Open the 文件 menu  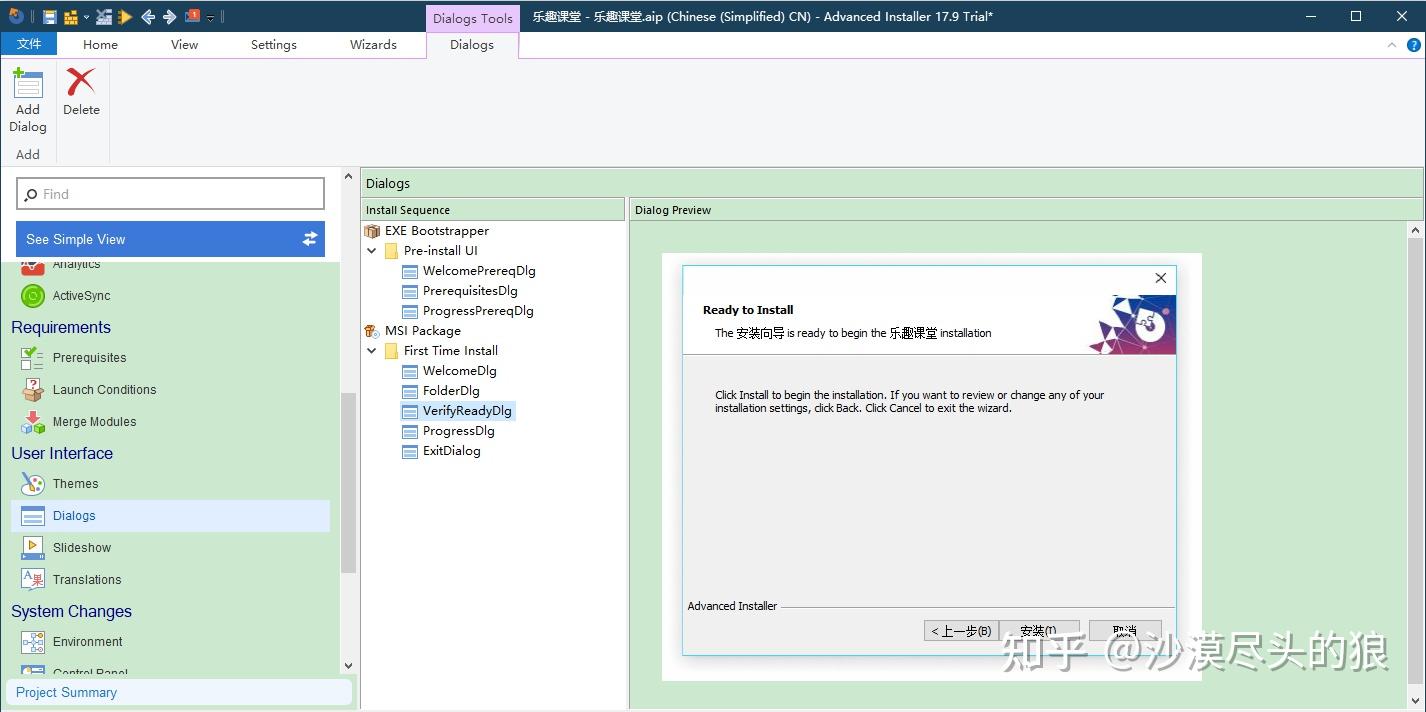pyautogui.click(x=29, y=44)
